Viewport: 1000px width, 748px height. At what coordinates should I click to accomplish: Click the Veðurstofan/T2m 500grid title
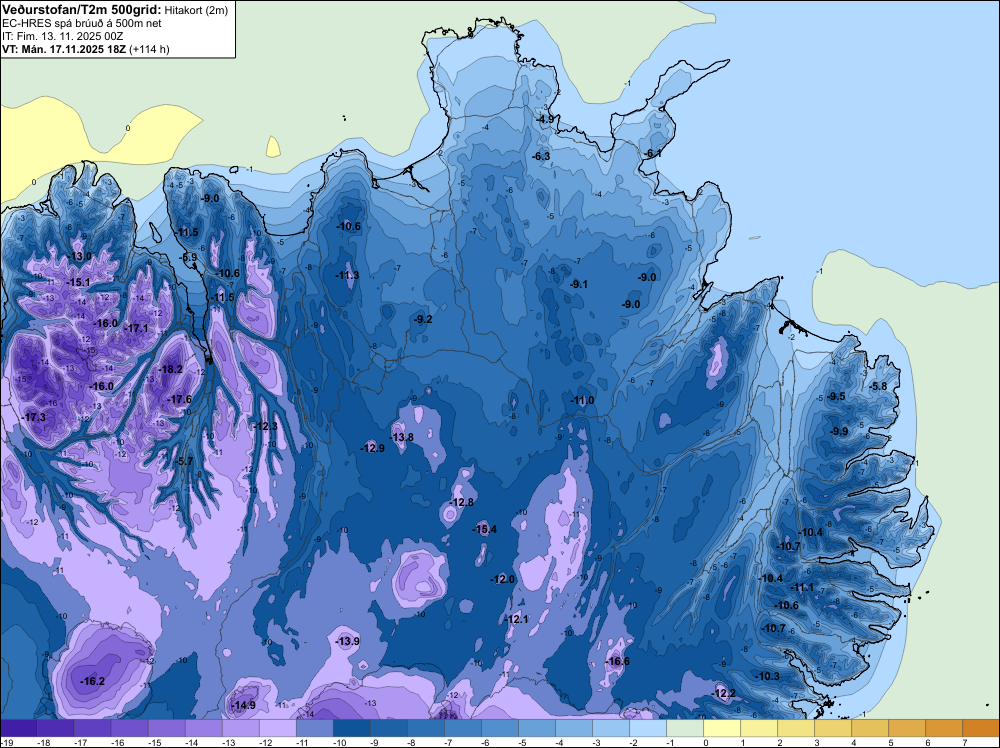(80, 9)
